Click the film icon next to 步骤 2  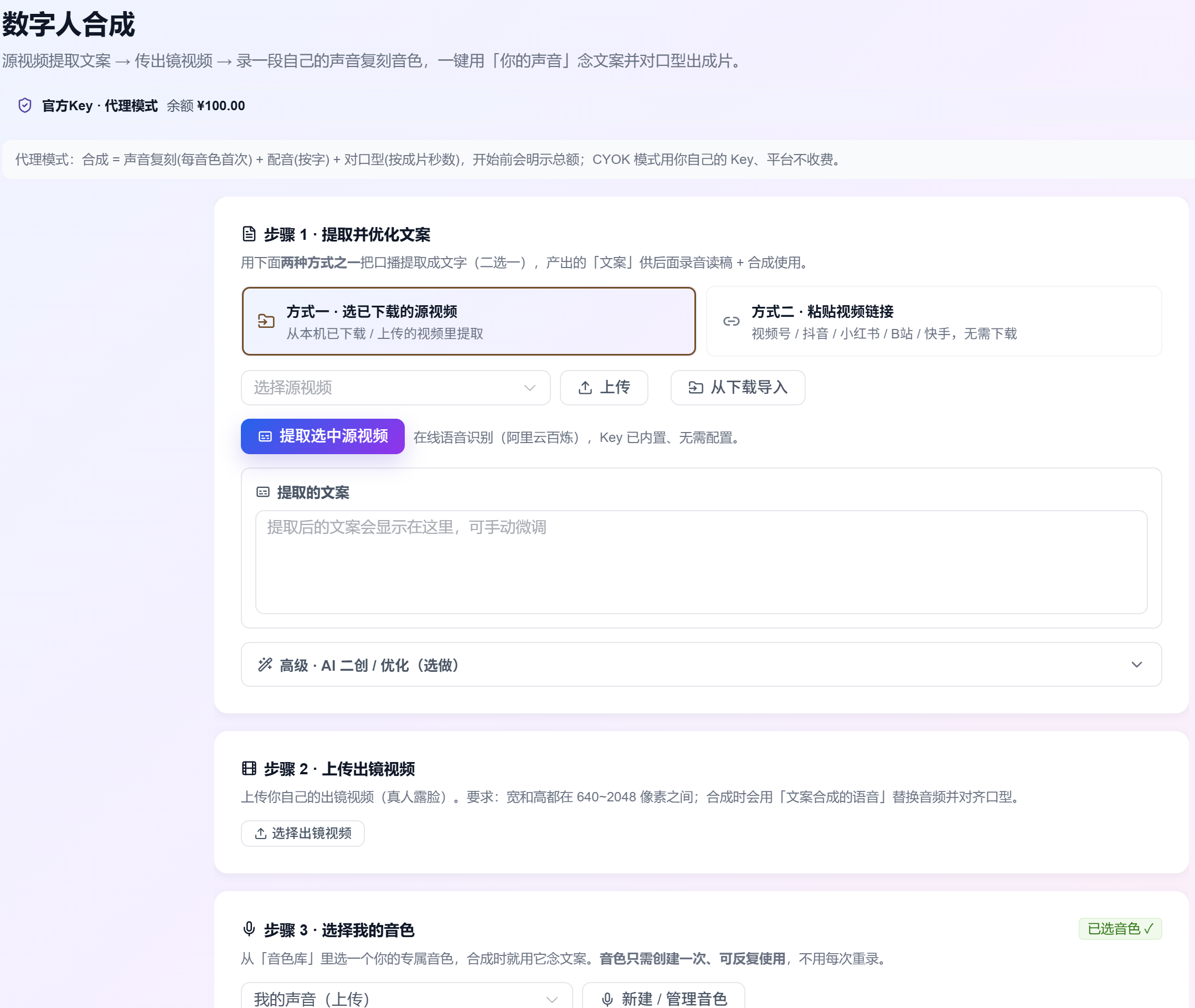pyautogui.click(x=249, y=769)
